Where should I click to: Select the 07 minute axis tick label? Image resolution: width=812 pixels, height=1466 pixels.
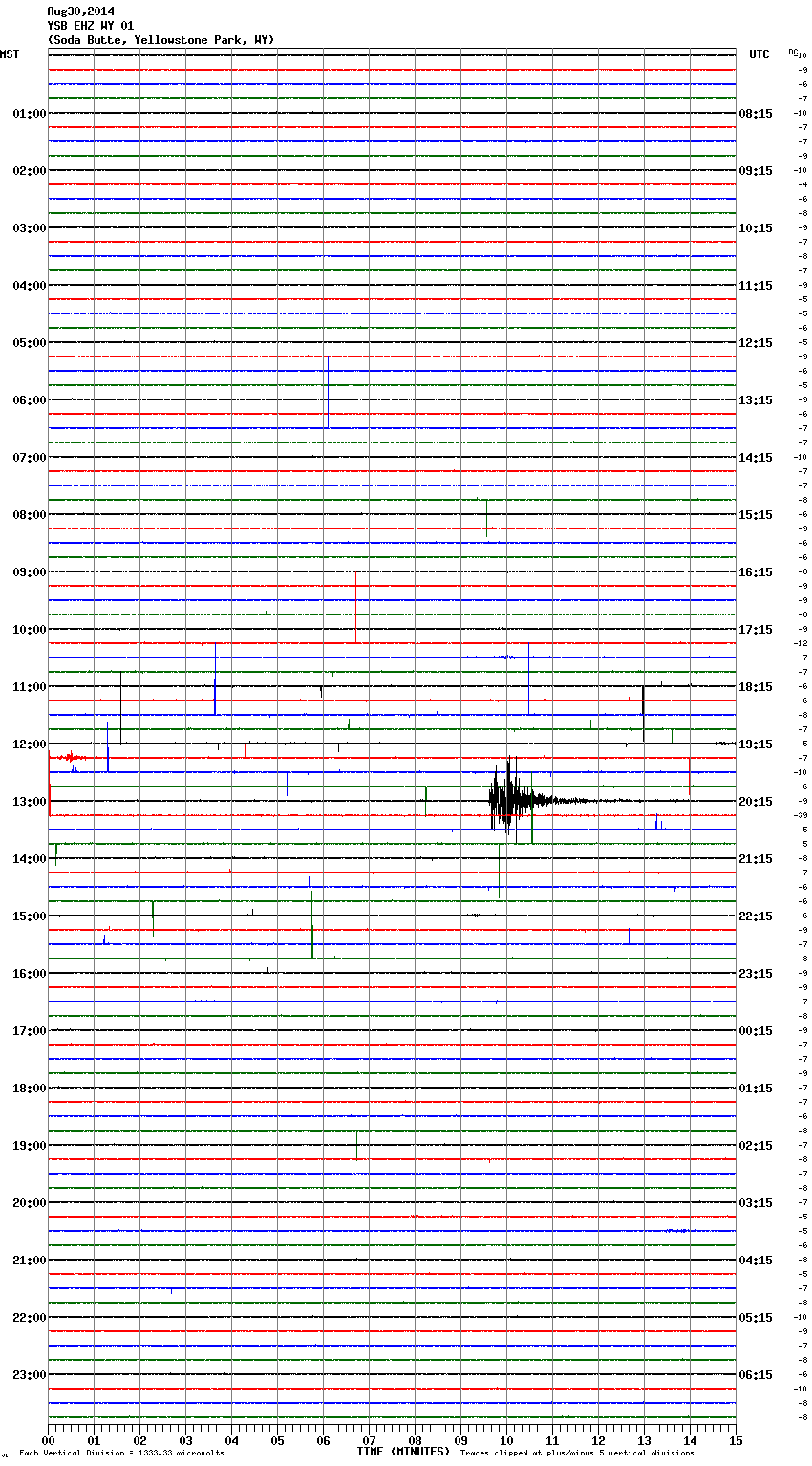[369, 1440]
